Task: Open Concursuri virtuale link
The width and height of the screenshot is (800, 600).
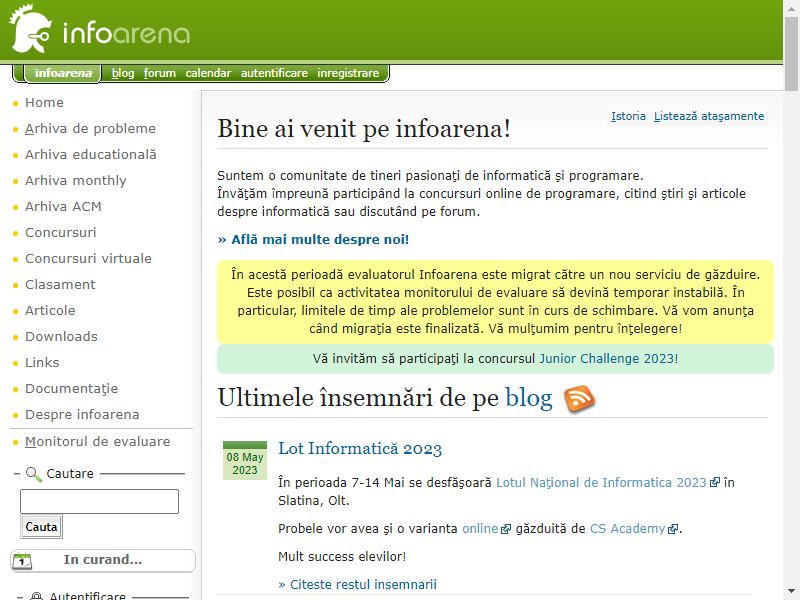Action: click(x=88, y=259)
